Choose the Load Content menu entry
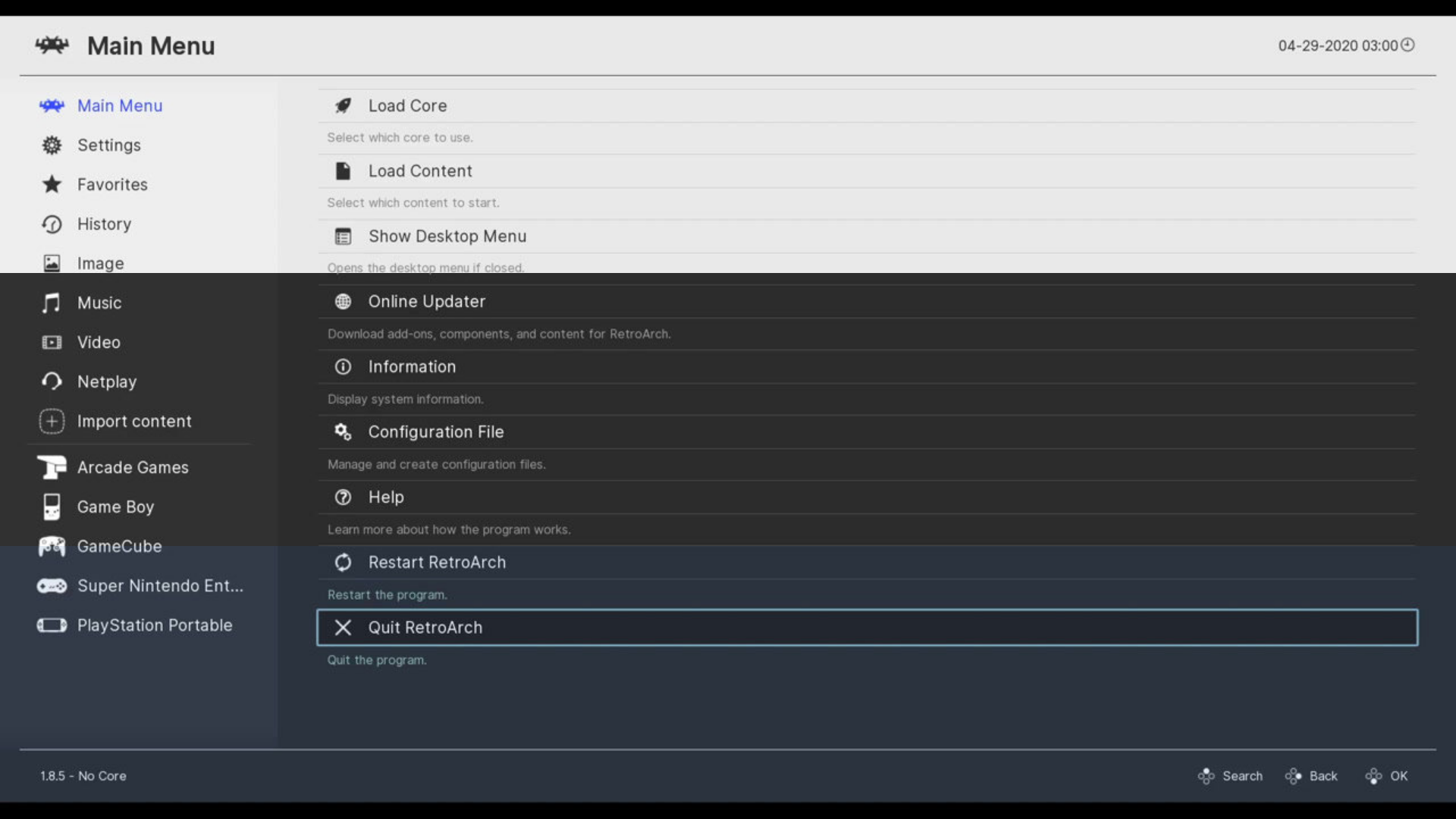This screenshot has height=819, width=1456. pos(867,171)
